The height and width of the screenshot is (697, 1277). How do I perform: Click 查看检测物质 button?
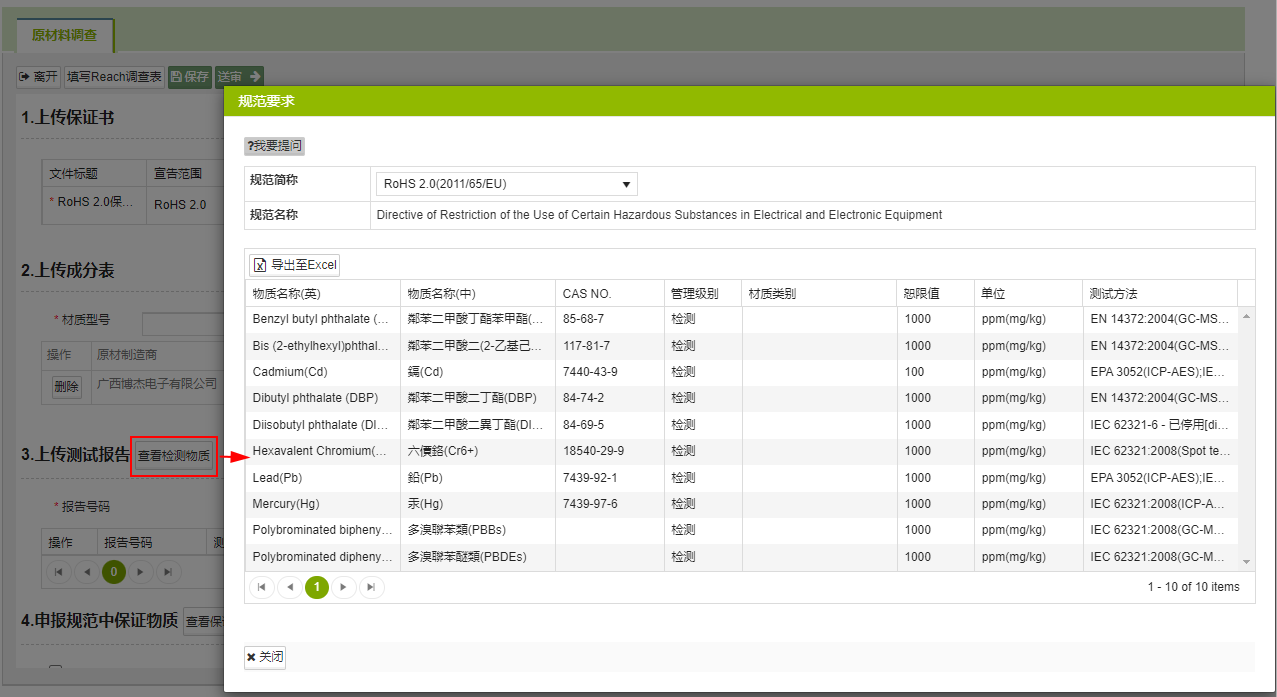[x=174, y=456]
